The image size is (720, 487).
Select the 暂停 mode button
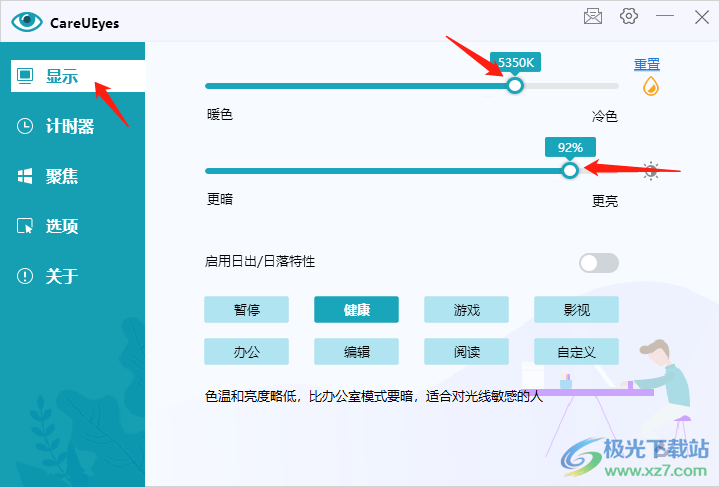click(x=247, y=310)
